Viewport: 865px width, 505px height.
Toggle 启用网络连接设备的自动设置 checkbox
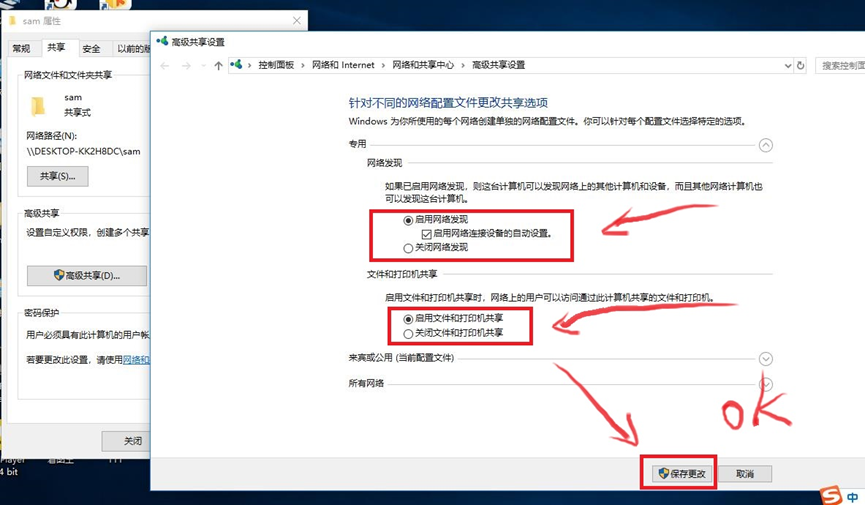pyautogui.click(x=426, y=234)
